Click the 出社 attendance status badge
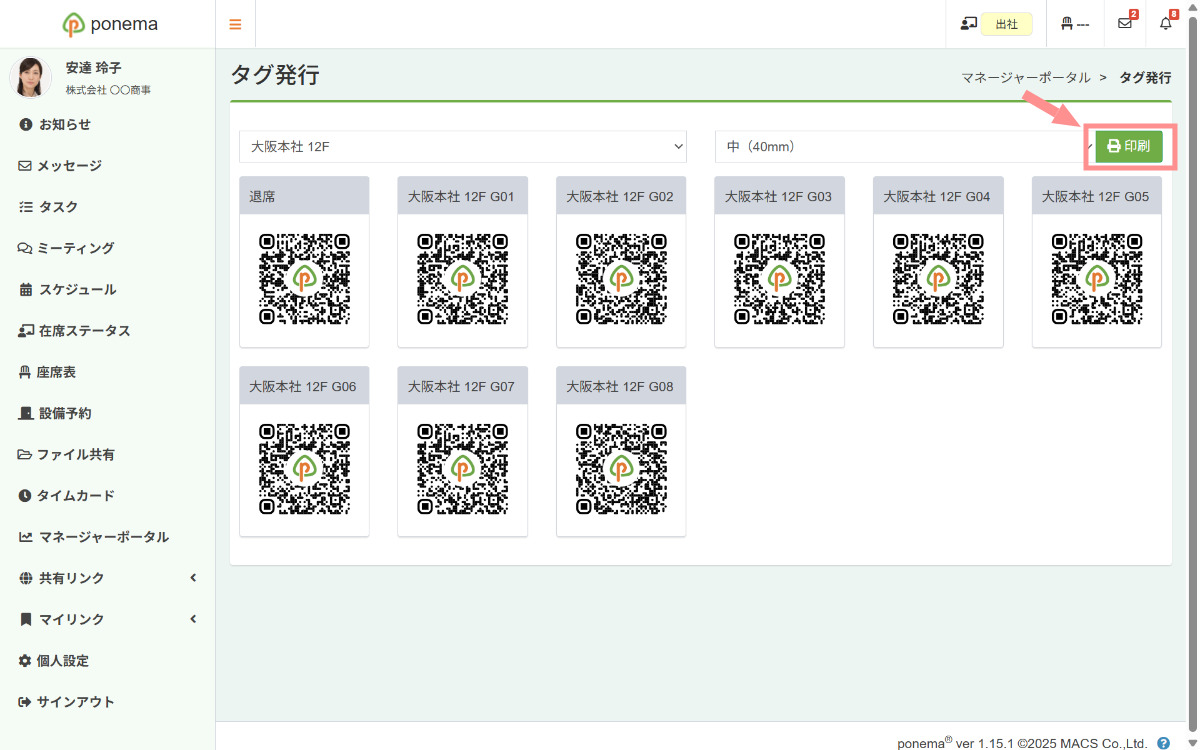 (x=1005, y=24)
